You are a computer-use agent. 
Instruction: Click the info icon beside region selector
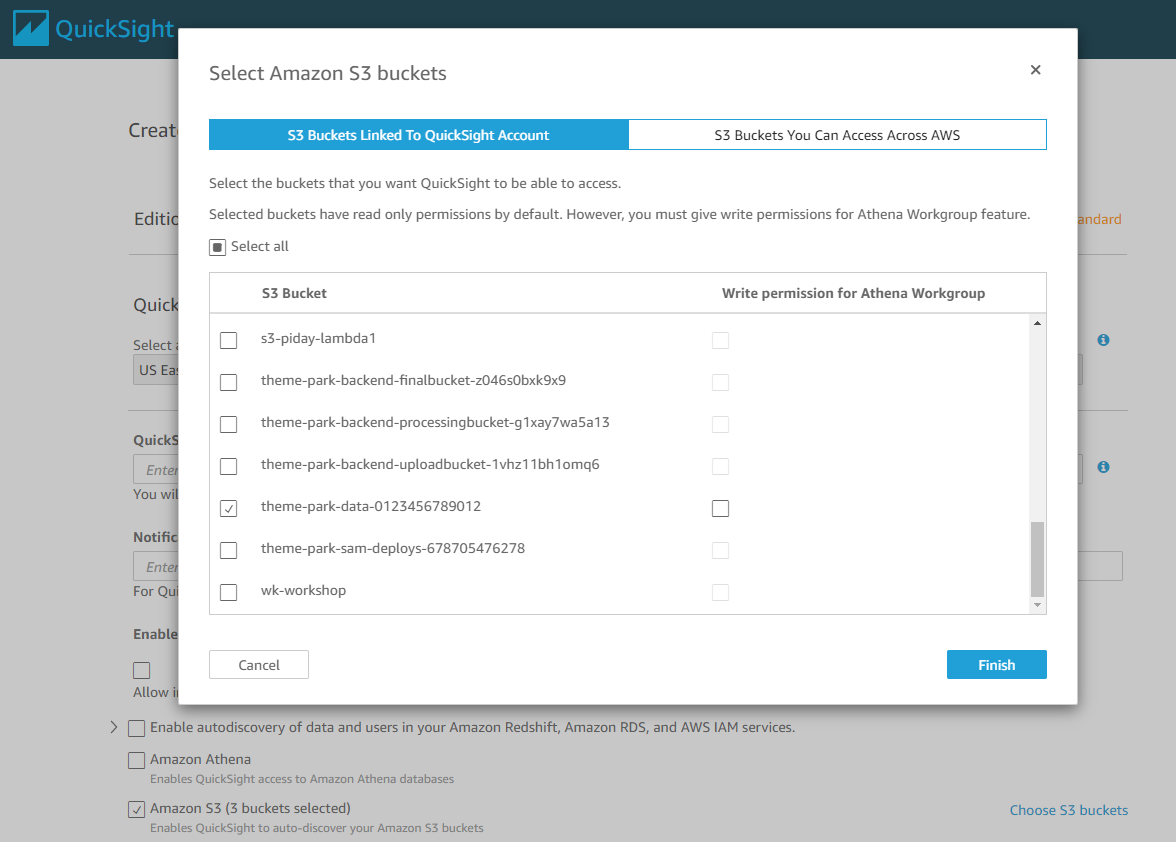(x=1103, y=340)
